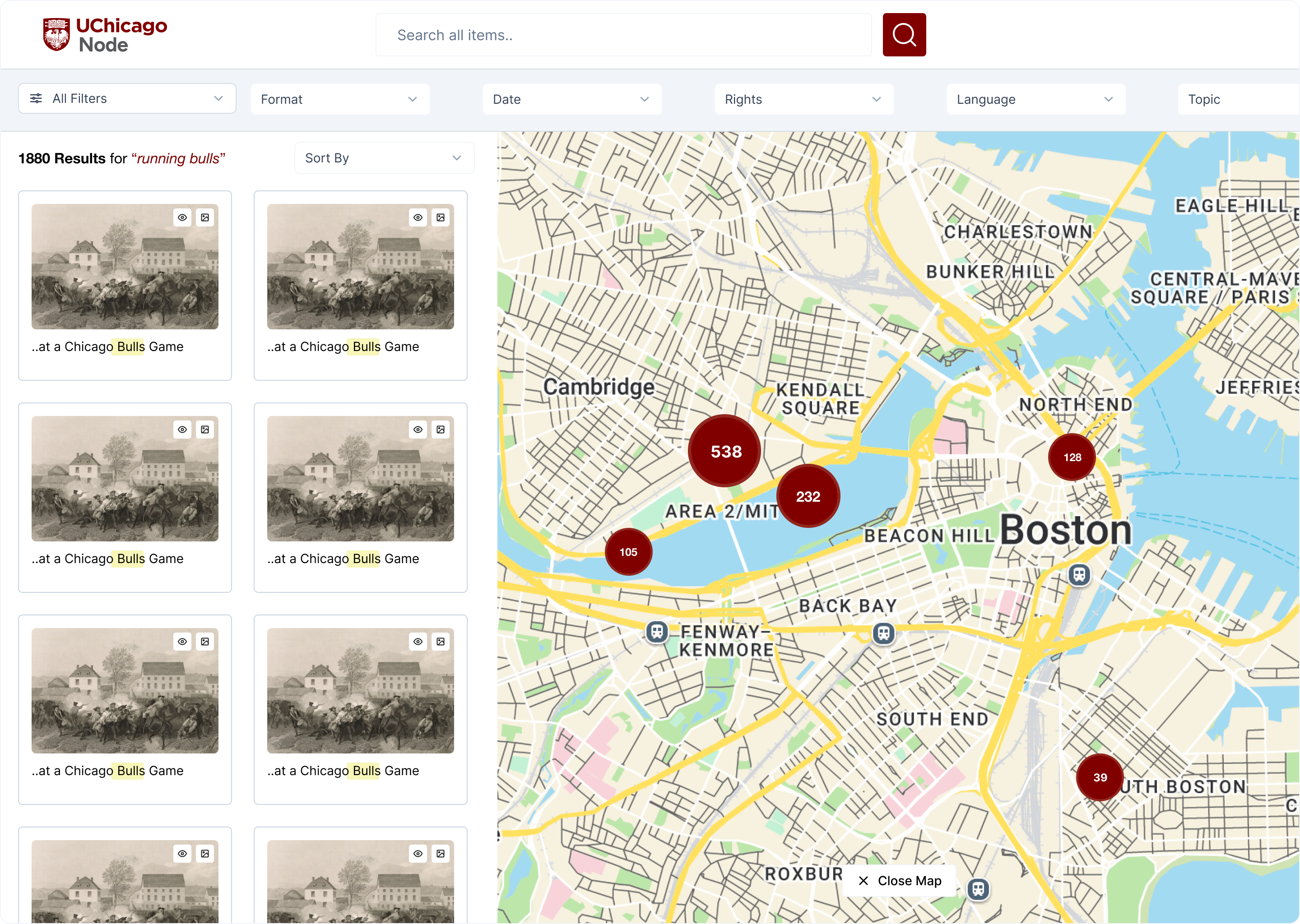This screenshot has height=924, width=1300.
Task: Open the 128 cluster marker at North End
Action: point(1072,457)
